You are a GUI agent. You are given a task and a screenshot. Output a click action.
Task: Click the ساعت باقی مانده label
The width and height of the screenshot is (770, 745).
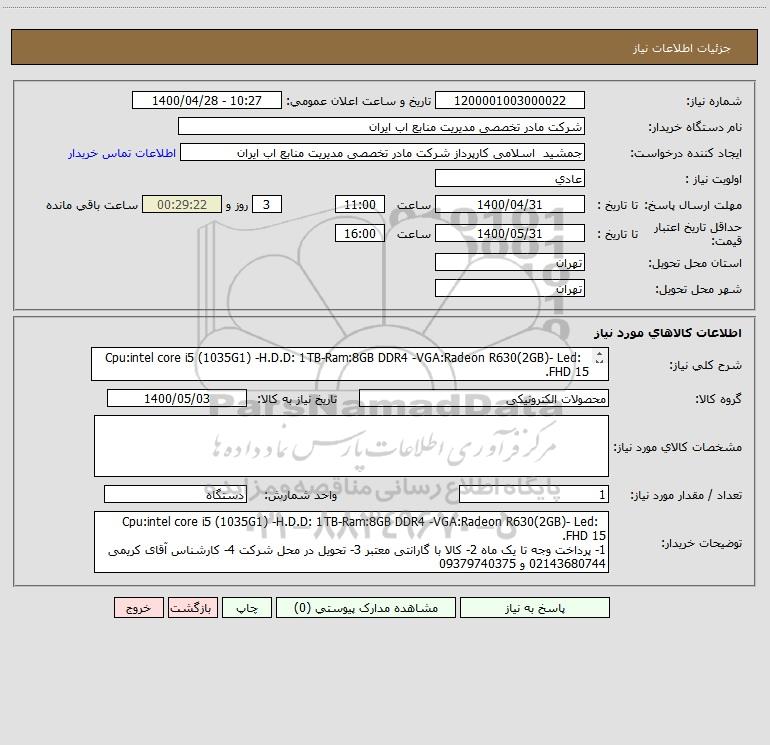pos(92,205)
